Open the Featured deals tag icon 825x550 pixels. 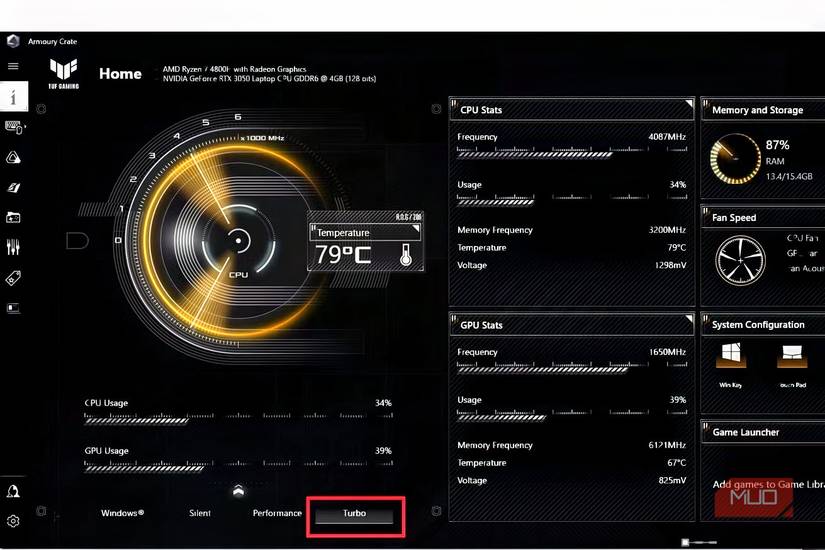click(x=13, y=278)
